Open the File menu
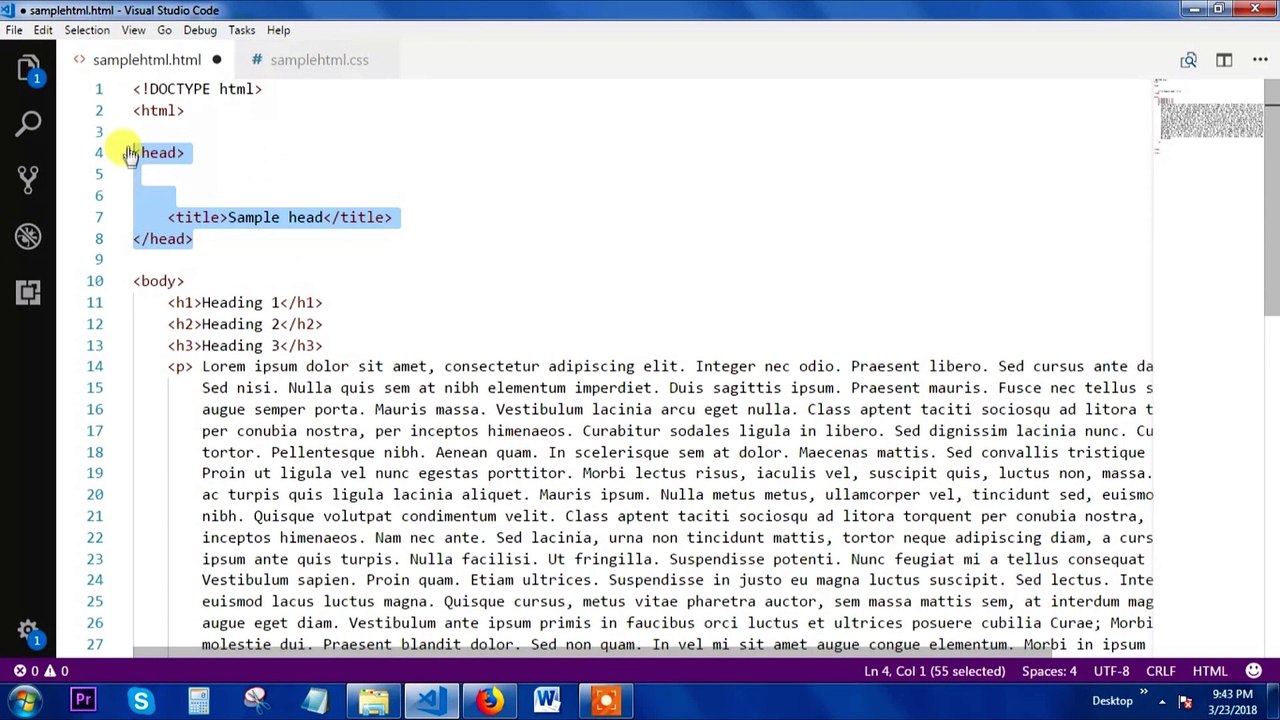The width and height of the screenshot is (1280, 720). click(14, 30)
